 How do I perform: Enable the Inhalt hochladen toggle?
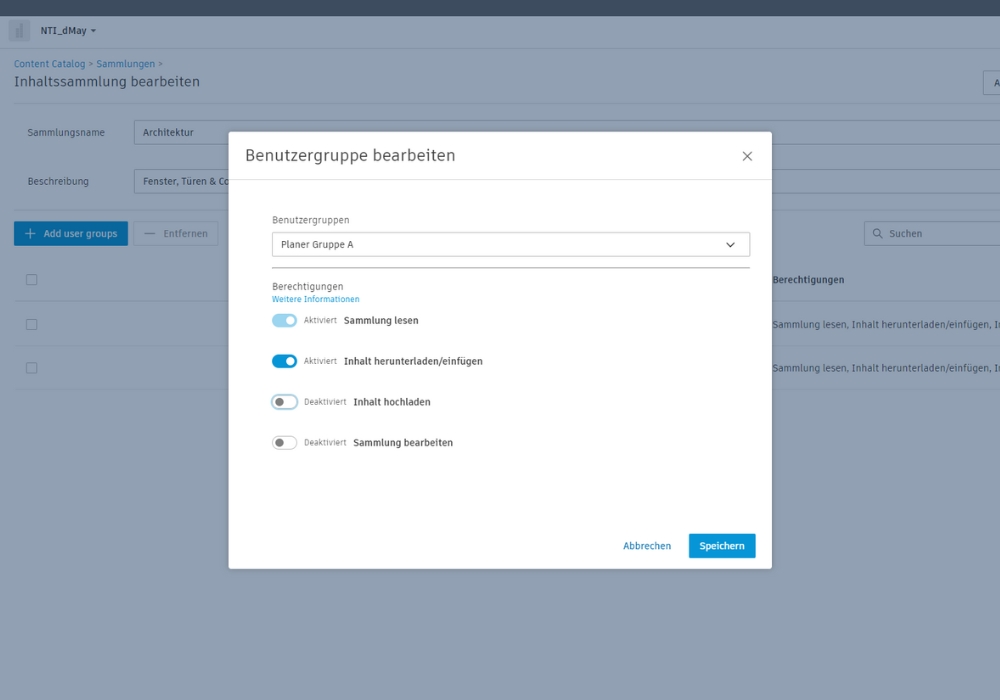(284, 402)
